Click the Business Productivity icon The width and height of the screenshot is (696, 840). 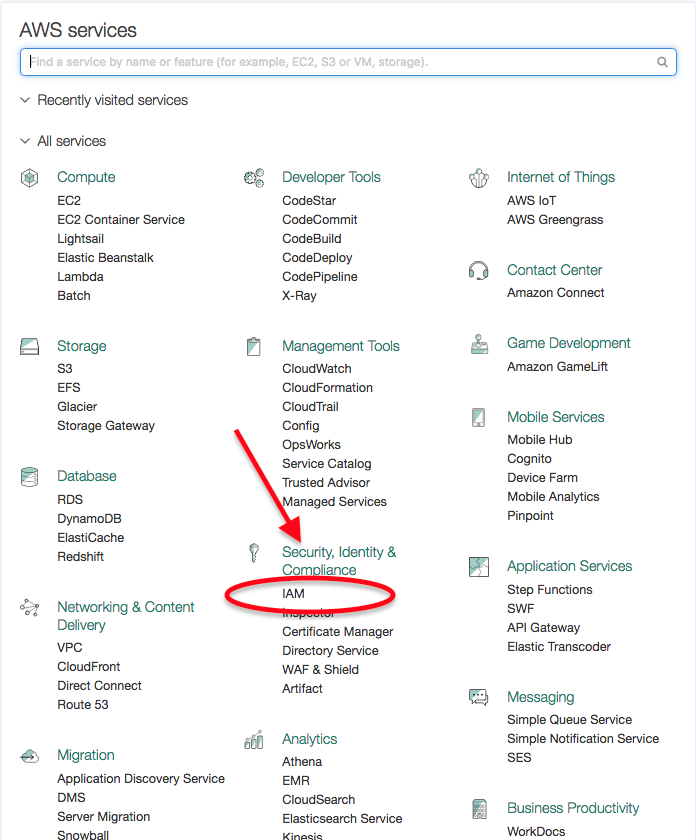click(479, 809)
